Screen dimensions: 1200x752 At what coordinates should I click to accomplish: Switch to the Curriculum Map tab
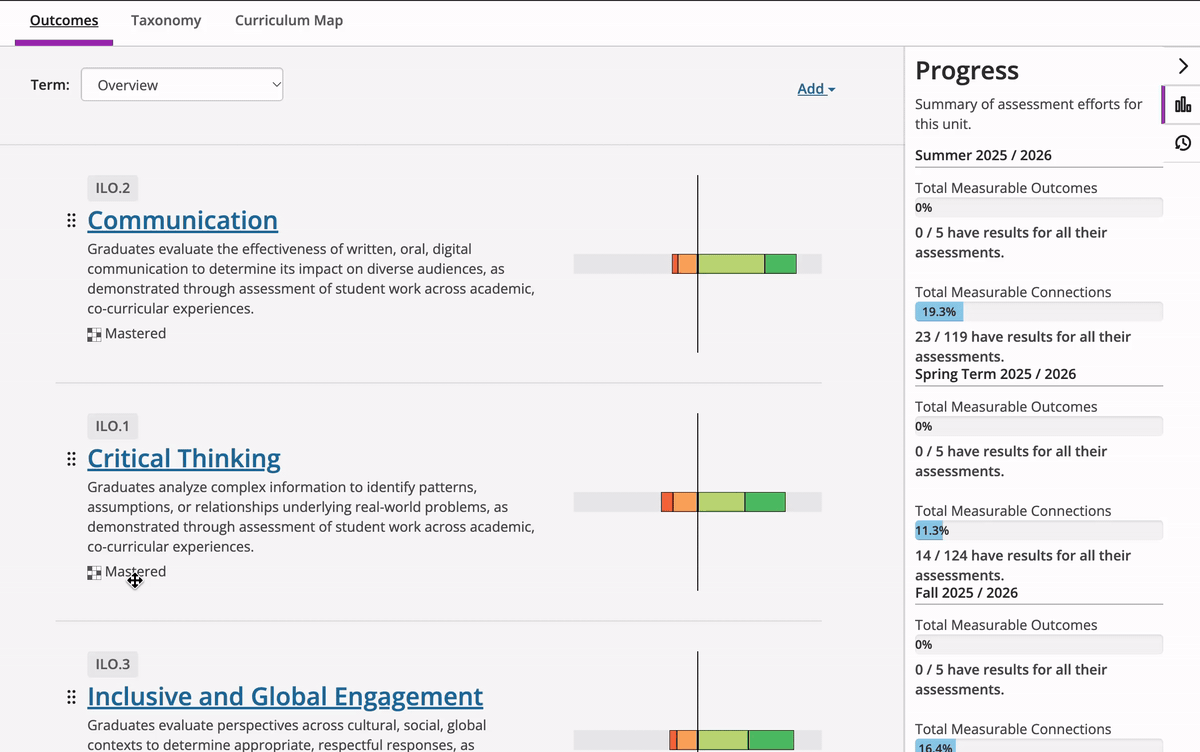point(289,20)
